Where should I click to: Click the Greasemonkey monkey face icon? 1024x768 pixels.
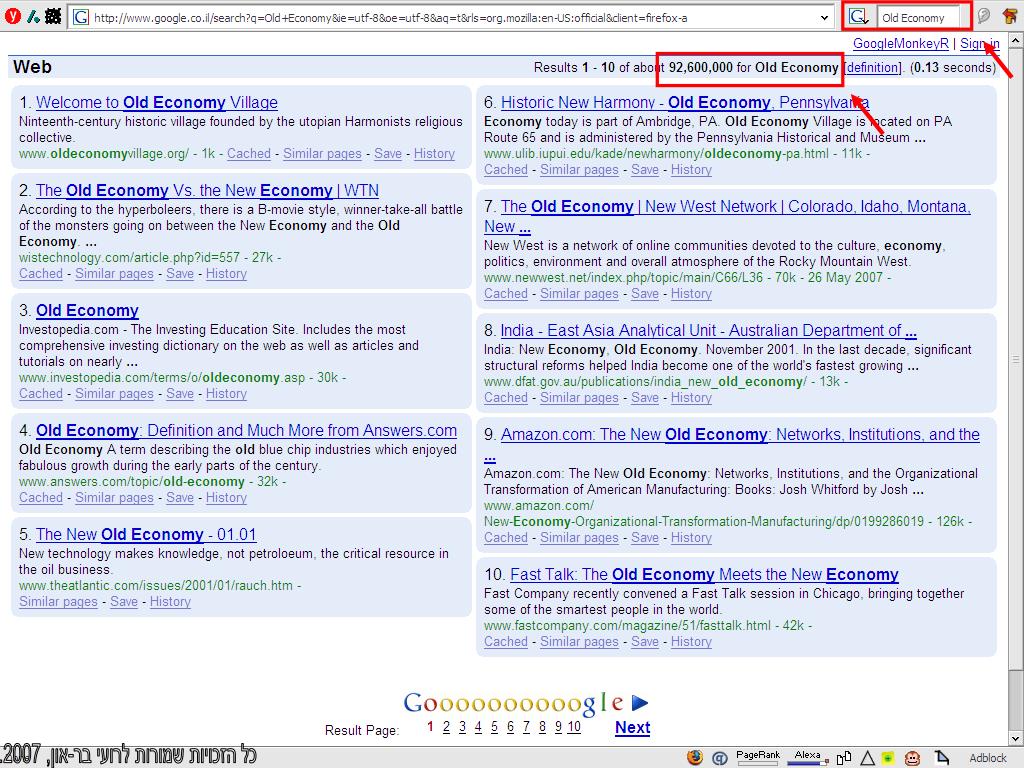point(912,758)
